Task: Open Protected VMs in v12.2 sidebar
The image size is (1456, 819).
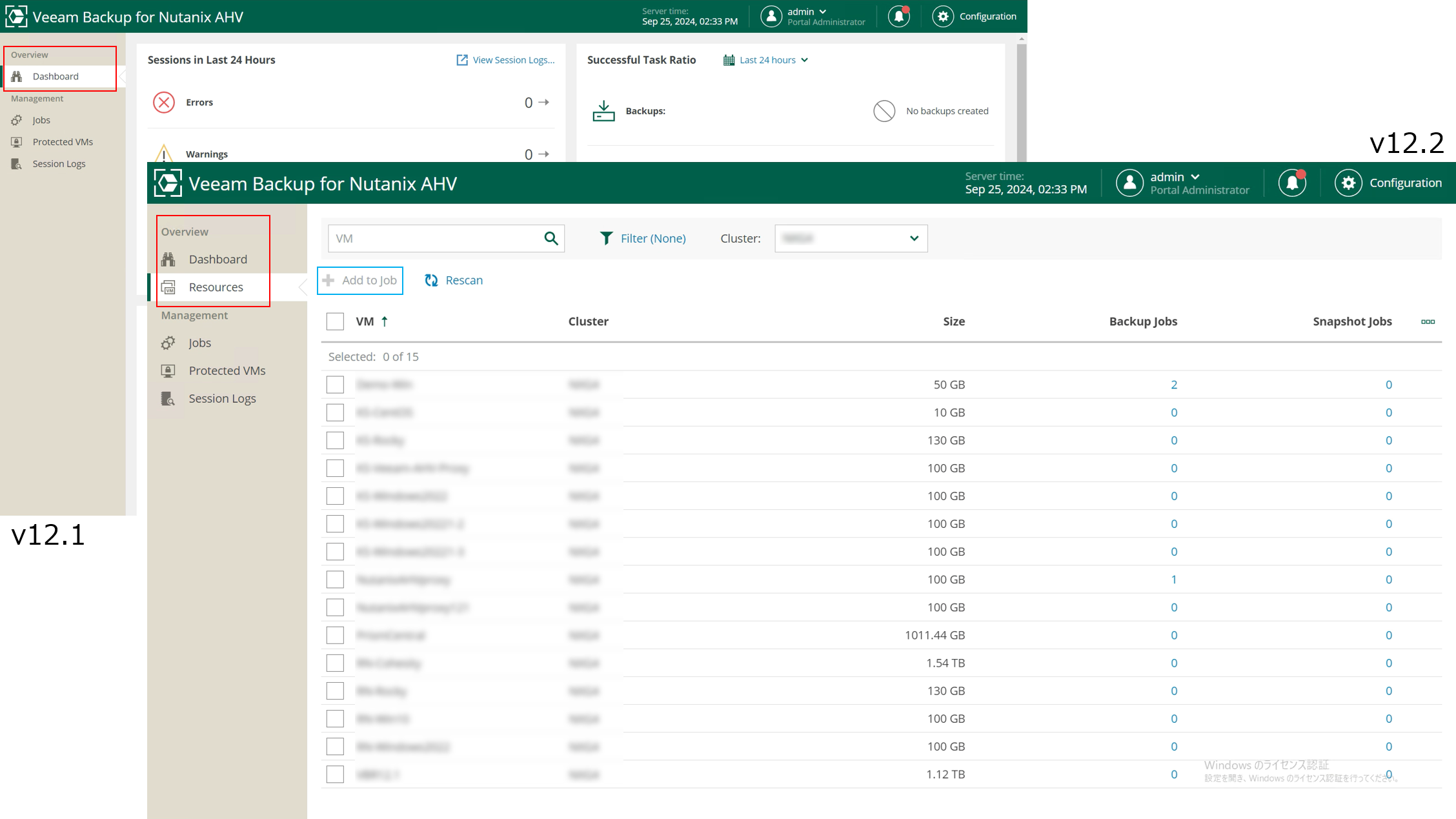Action: 227,370
